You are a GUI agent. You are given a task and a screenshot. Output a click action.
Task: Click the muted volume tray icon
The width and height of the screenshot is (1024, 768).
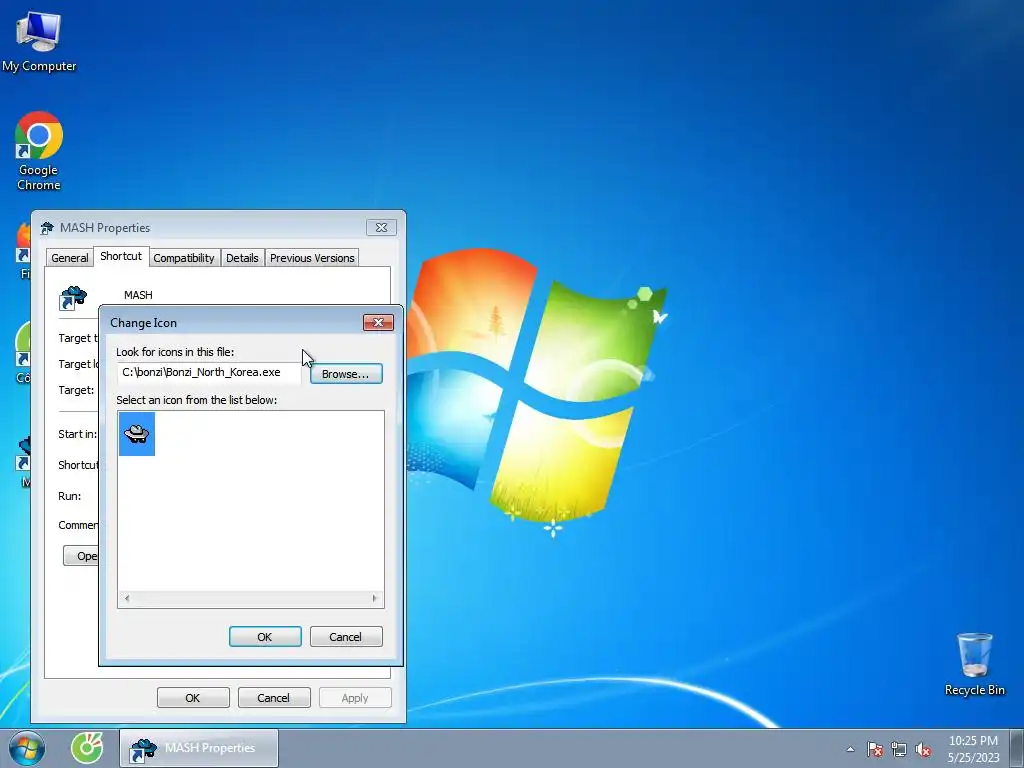click(x=923, y=749)
